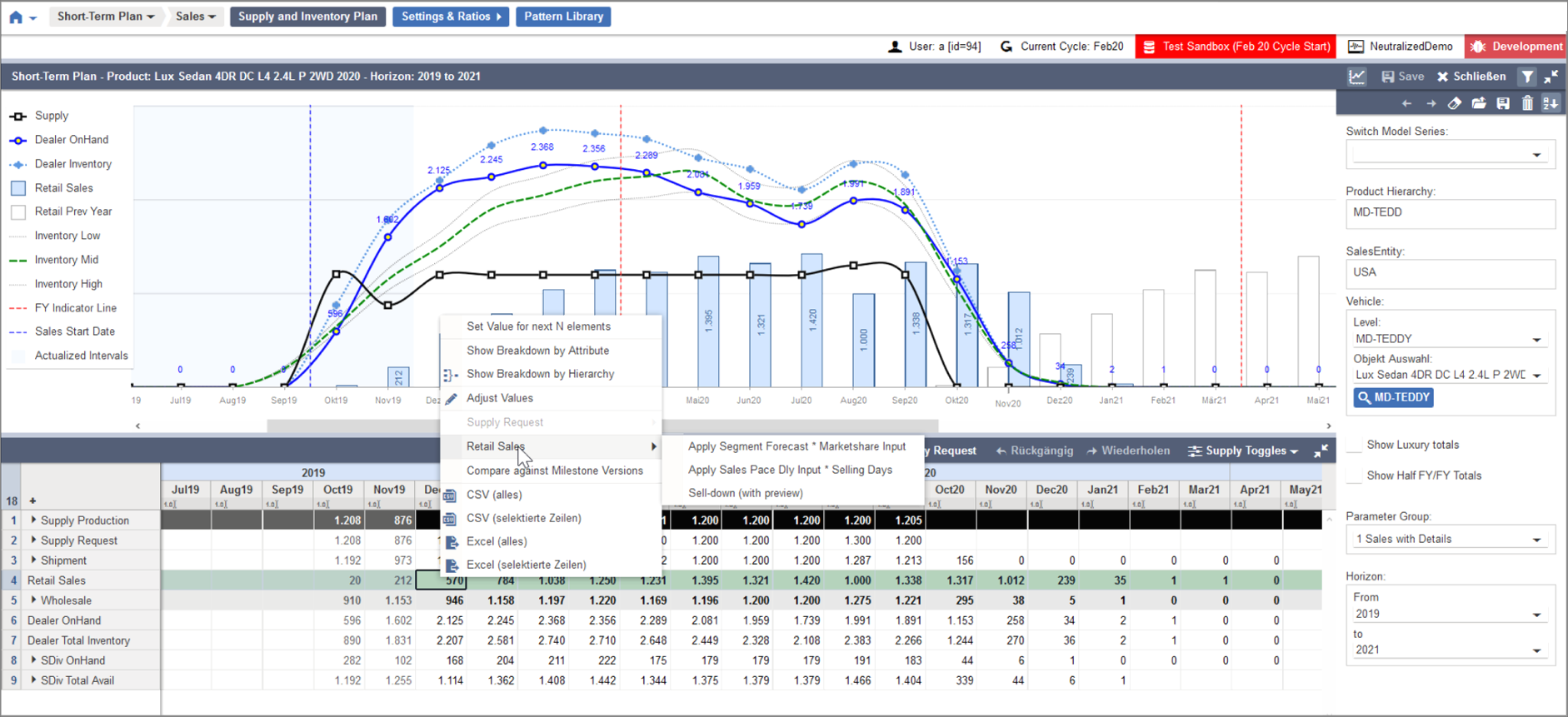Expand Supply Production row
This screenshot has height=717, width=1568.
pos(34,520)
